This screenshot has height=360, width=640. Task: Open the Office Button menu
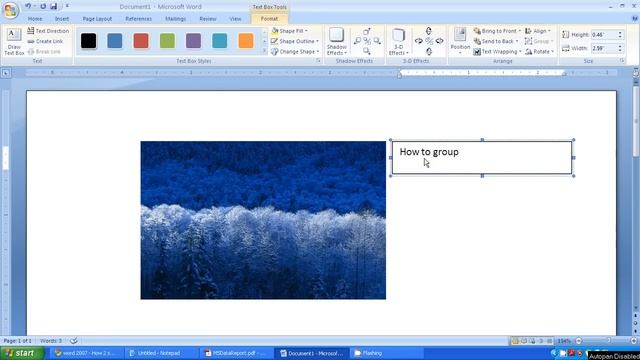tap(10, 10)
